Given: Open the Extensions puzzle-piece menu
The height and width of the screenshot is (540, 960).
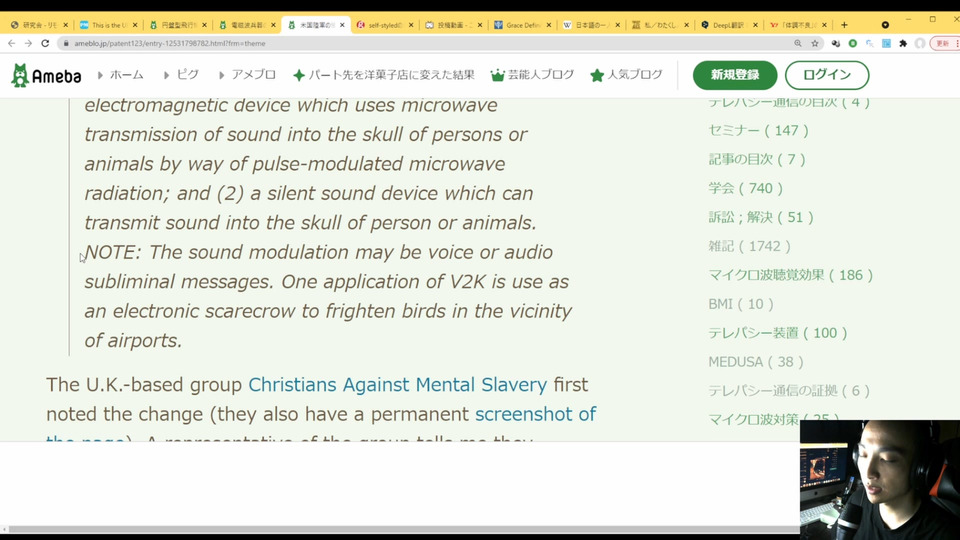Looking at the screenshot, I should coord(903,43).
